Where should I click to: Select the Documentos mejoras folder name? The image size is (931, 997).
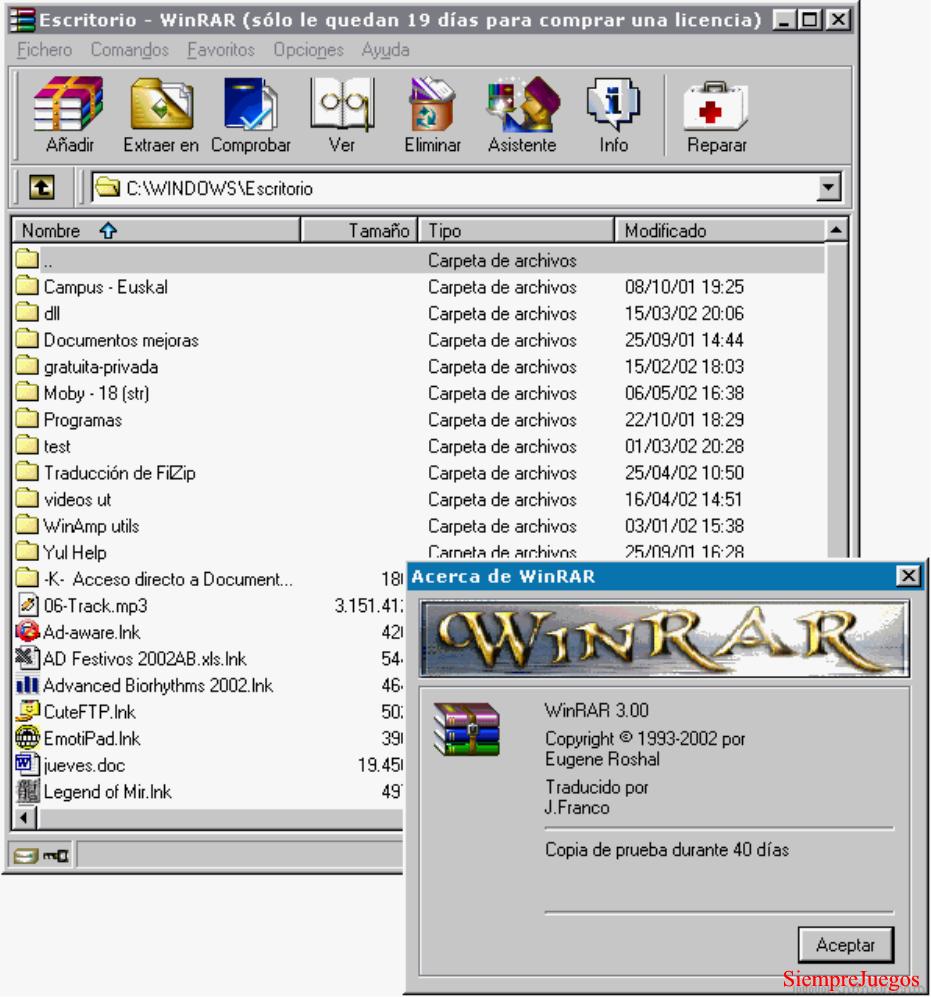click(x=121, y=340)
